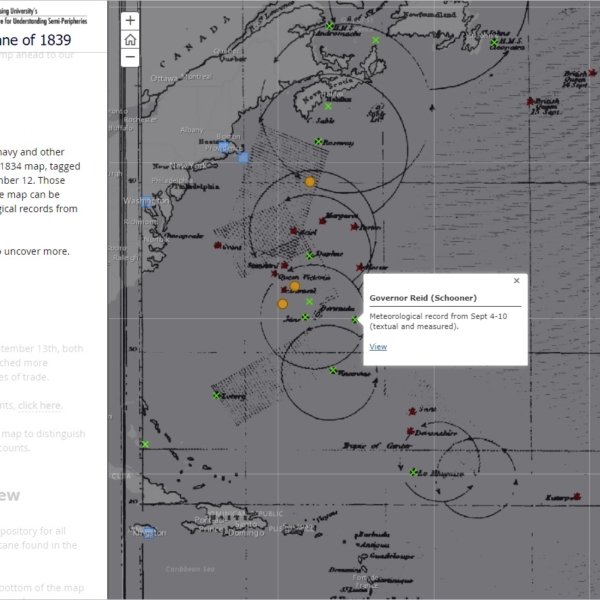Image resolution: width=600 pixels, height=600 pixels.
Task: Click green X marker in Newfoundland
Action: pyautogui.click(x=376, y=40)
